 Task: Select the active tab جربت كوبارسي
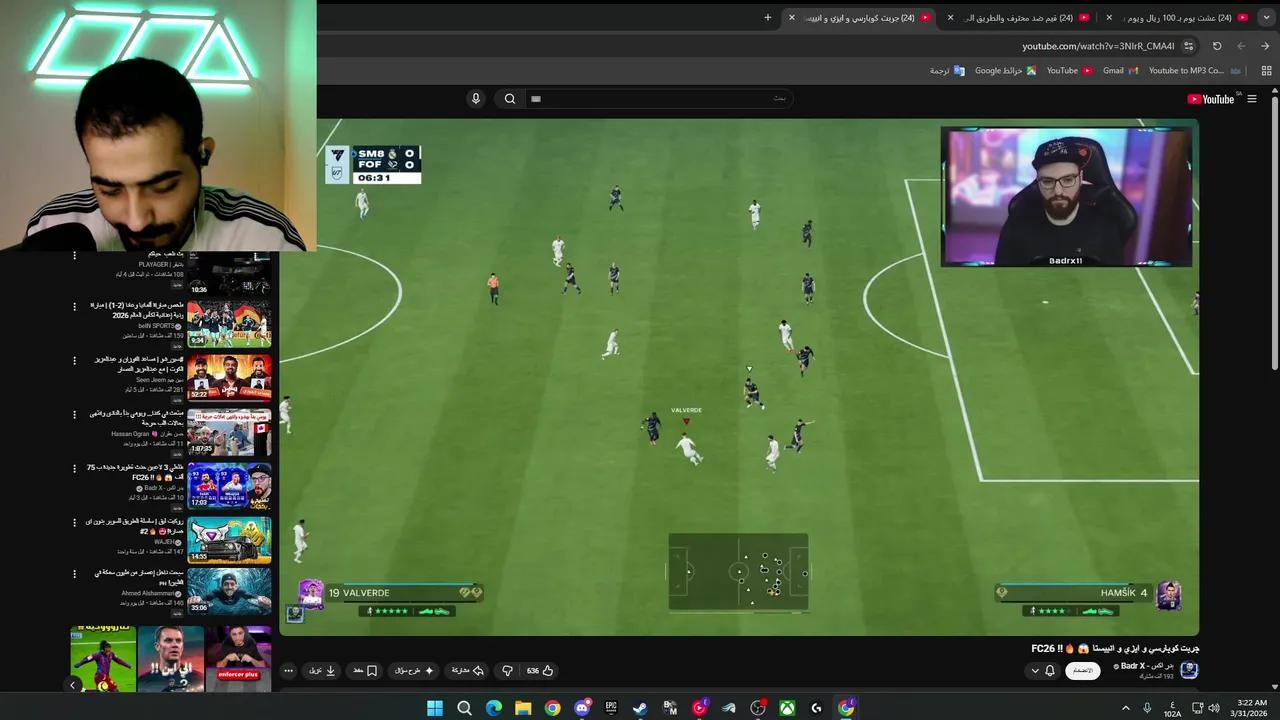click(860, 17)
